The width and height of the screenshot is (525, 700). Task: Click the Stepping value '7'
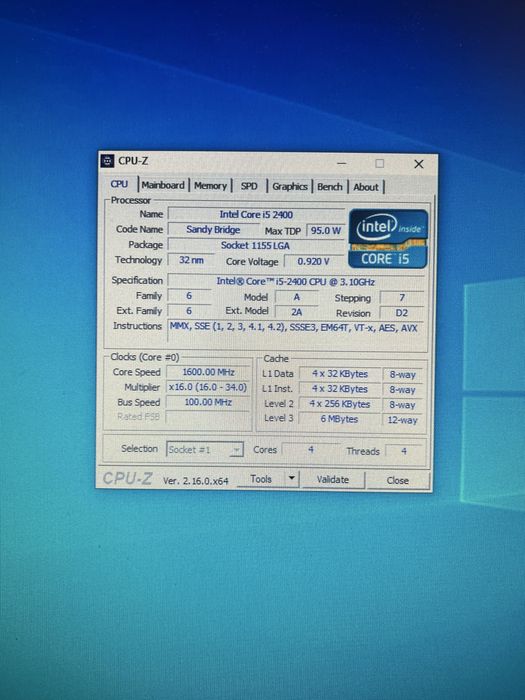(402, 297)
